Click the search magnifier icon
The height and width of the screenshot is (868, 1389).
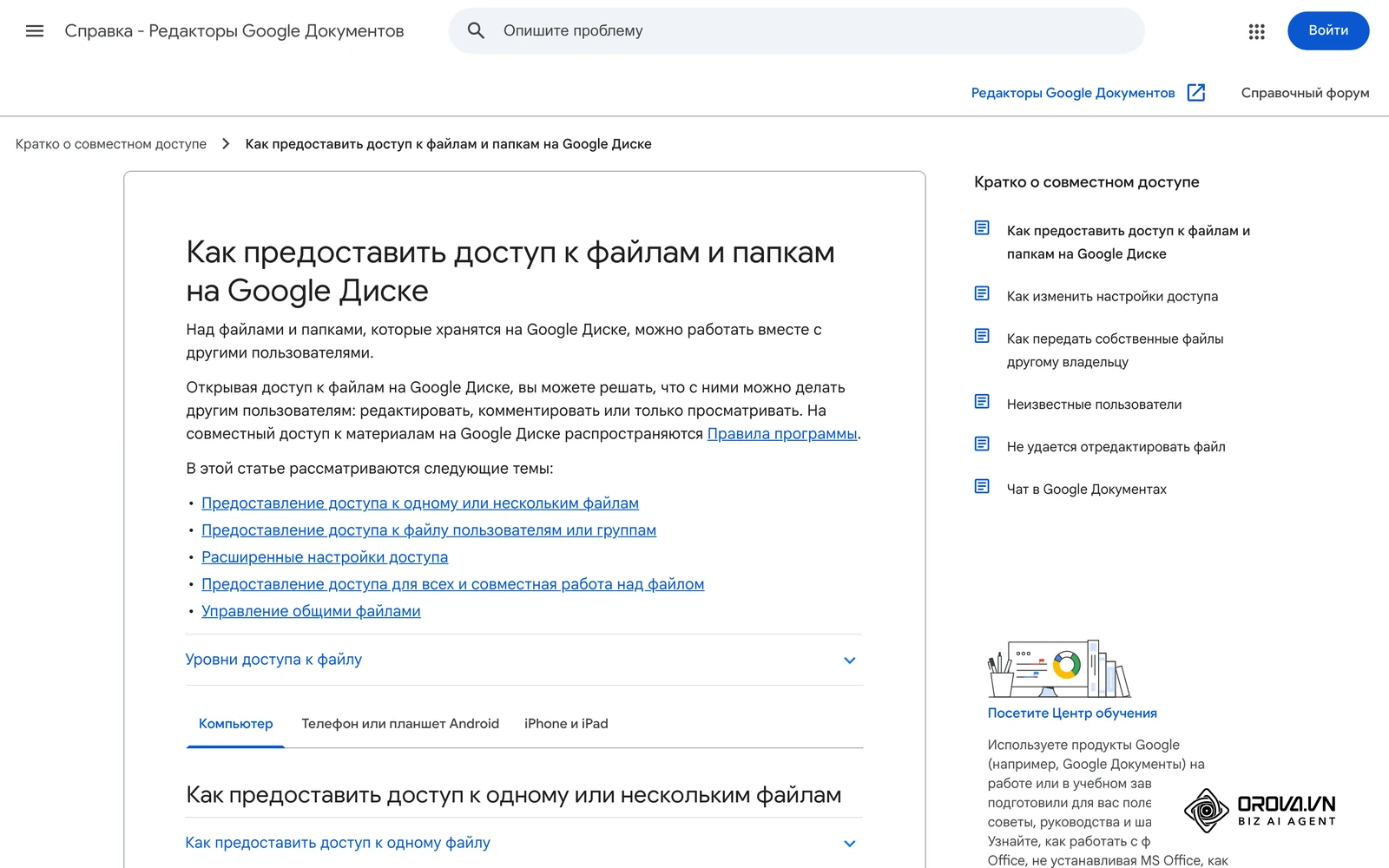pyautogui.click(x=476, y=30)
